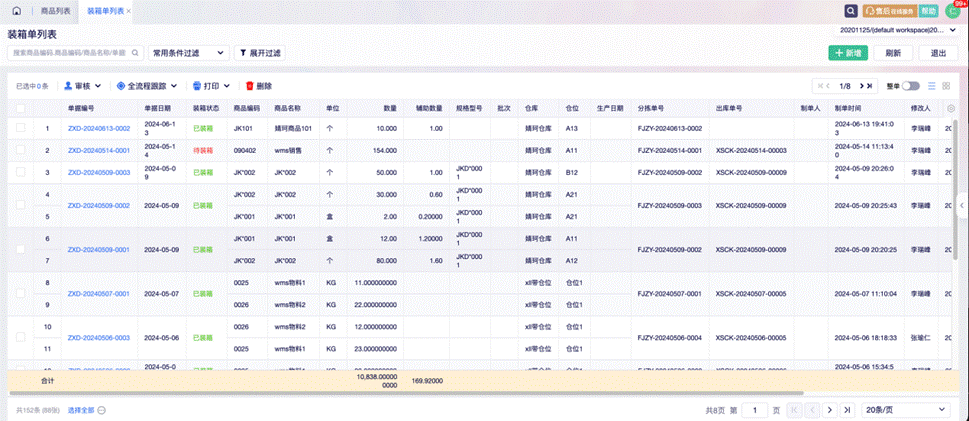
Task: Switch to the 商品列表 tab
Action: pyautogui.click(x=55, y=12)
